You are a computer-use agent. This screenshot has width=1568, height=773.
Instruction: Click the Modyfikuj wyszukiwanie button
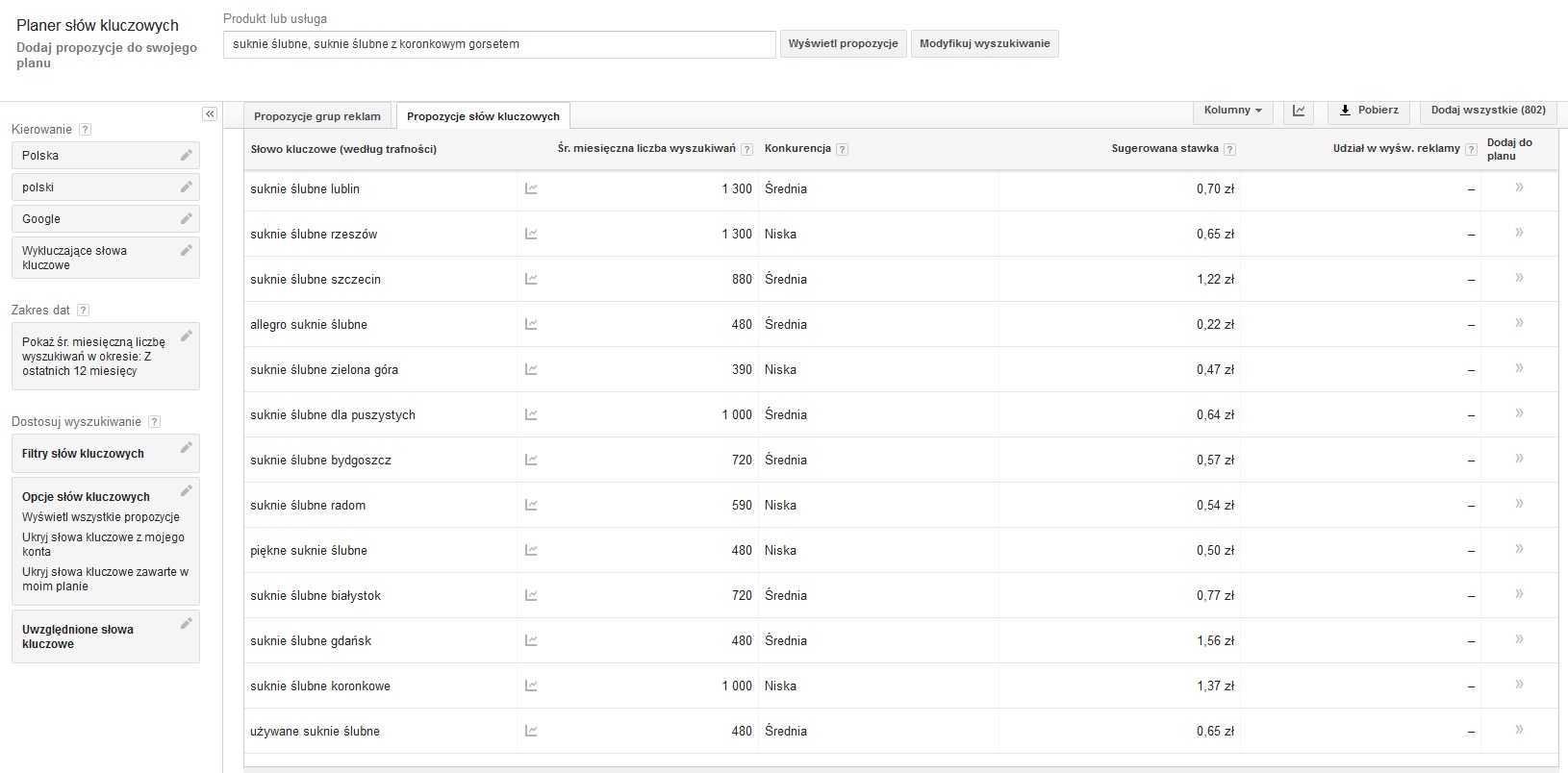click(985, 44)
